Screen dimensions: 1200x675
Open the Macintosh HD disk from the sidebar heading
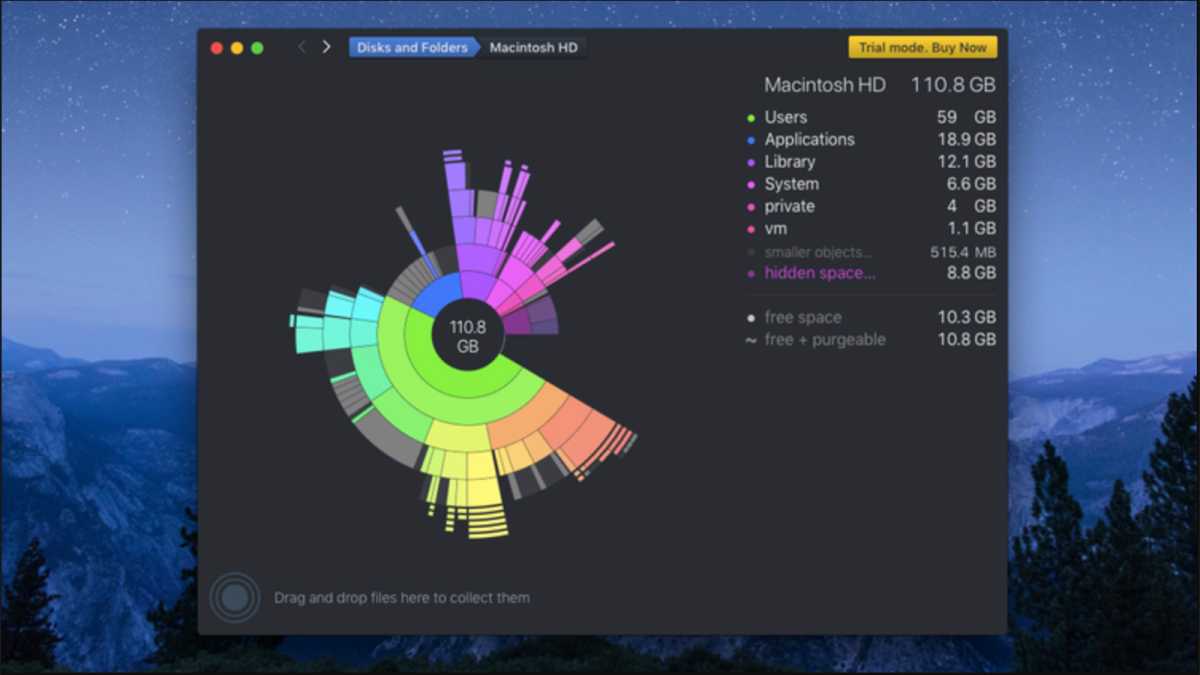[825, 85]
